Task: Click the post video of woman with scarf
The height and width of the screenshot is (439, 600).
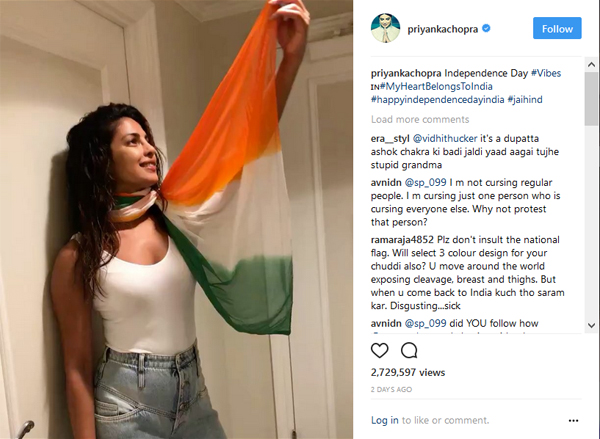Action: pos(176,219)
